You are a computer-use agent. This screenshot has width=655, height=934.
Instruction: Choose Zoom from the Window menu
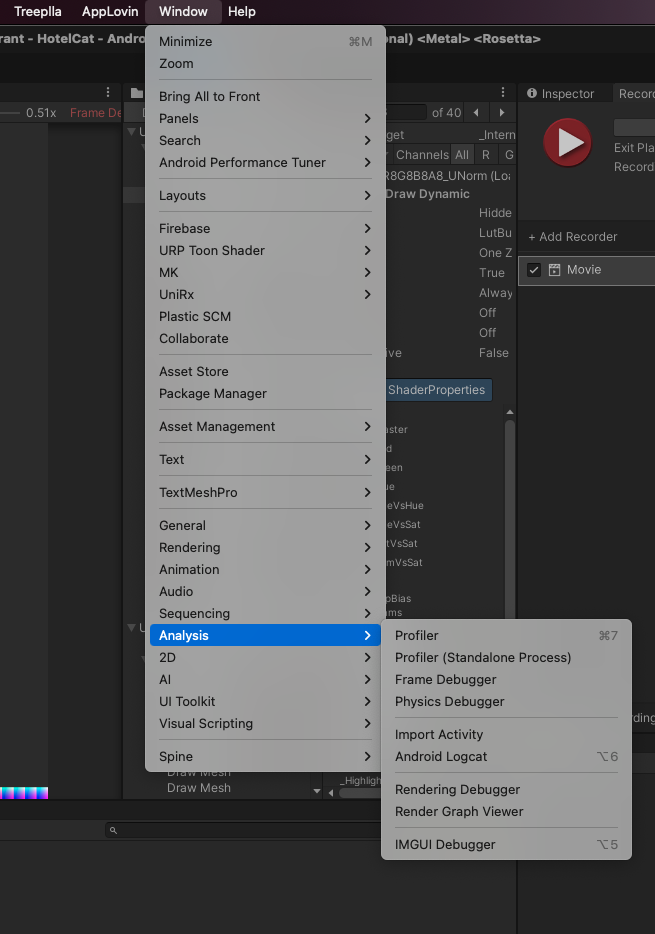(x=265, y=64)
